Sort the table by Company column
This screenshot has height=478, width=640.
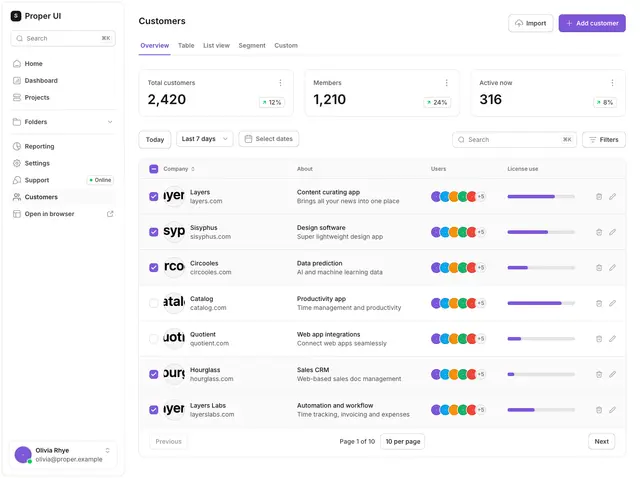pyautogui.click(x=179, y=169)
